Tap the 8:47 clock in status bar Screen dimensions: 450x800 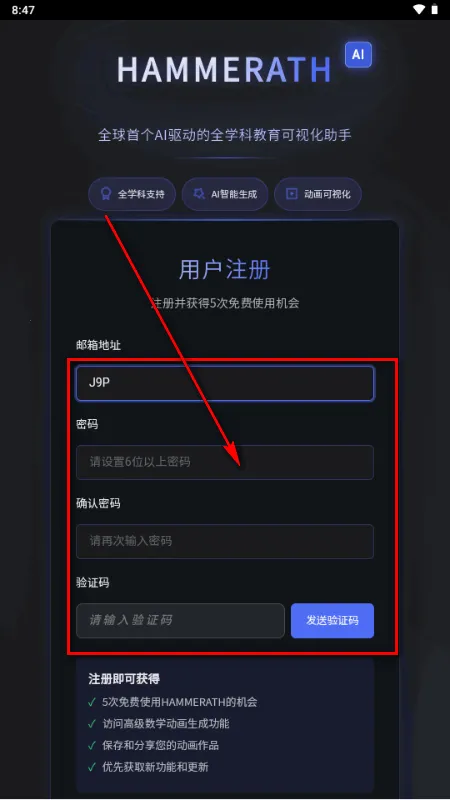point(23,10)
